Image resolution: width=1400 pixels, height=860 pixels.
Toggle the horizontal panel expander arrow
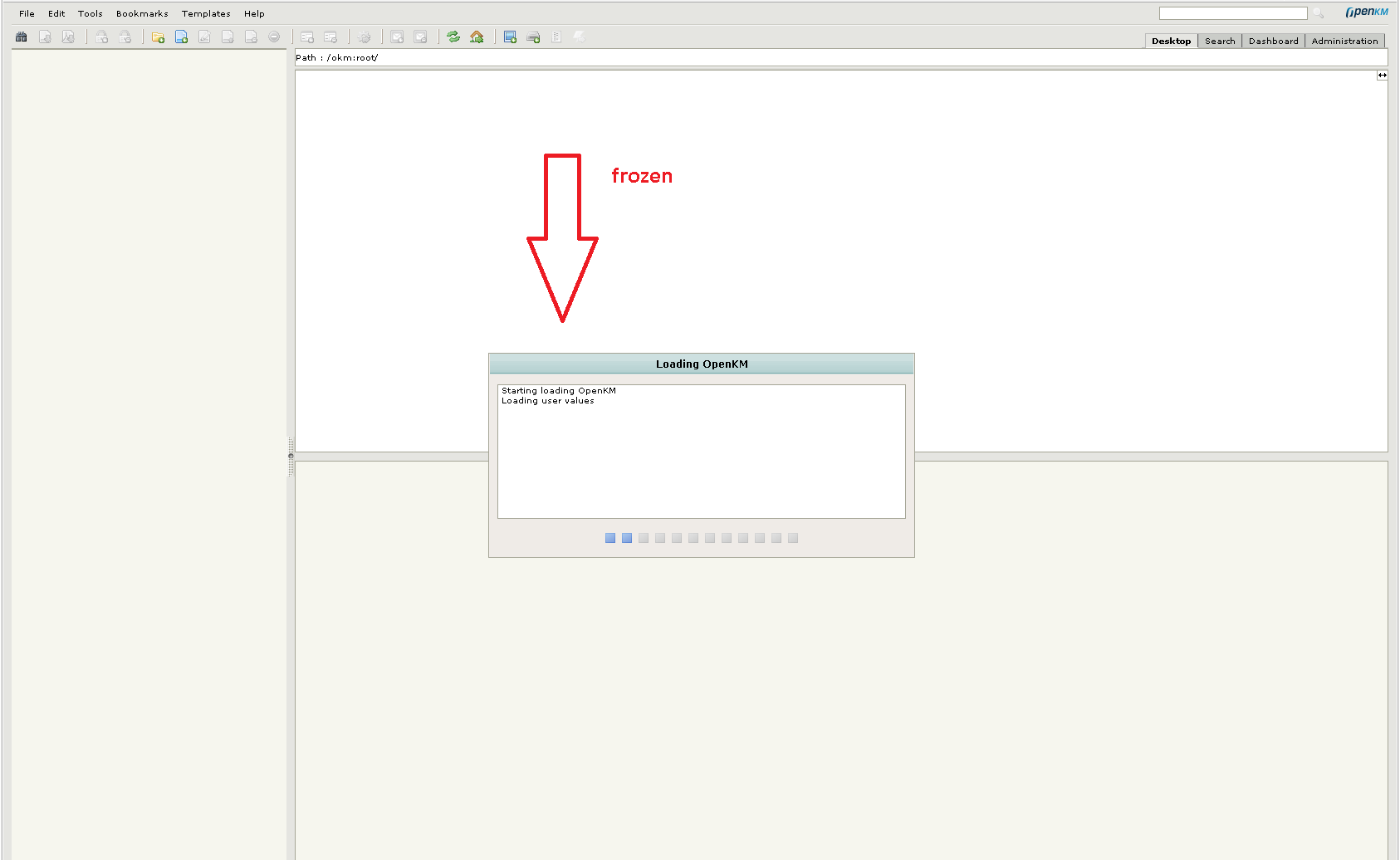(x=1382, y=75)
